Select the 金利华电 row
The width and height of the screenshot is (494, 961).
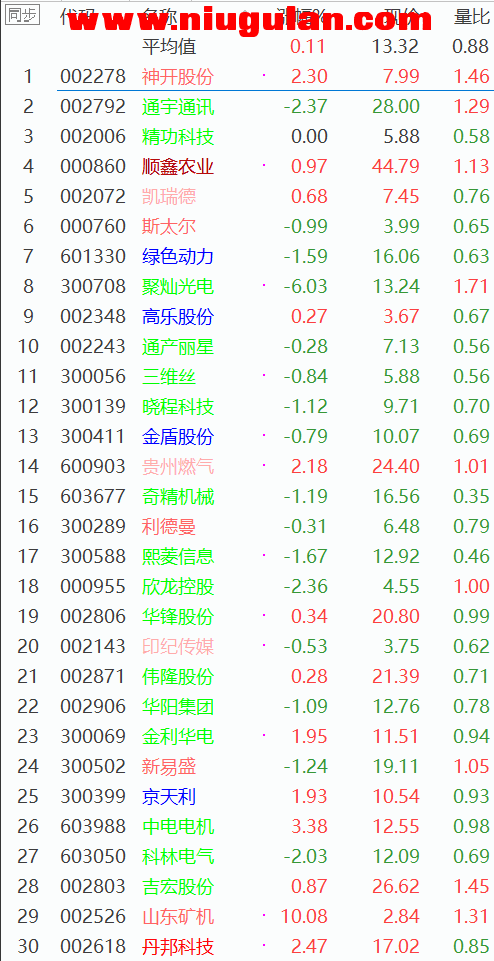(247, 737)
